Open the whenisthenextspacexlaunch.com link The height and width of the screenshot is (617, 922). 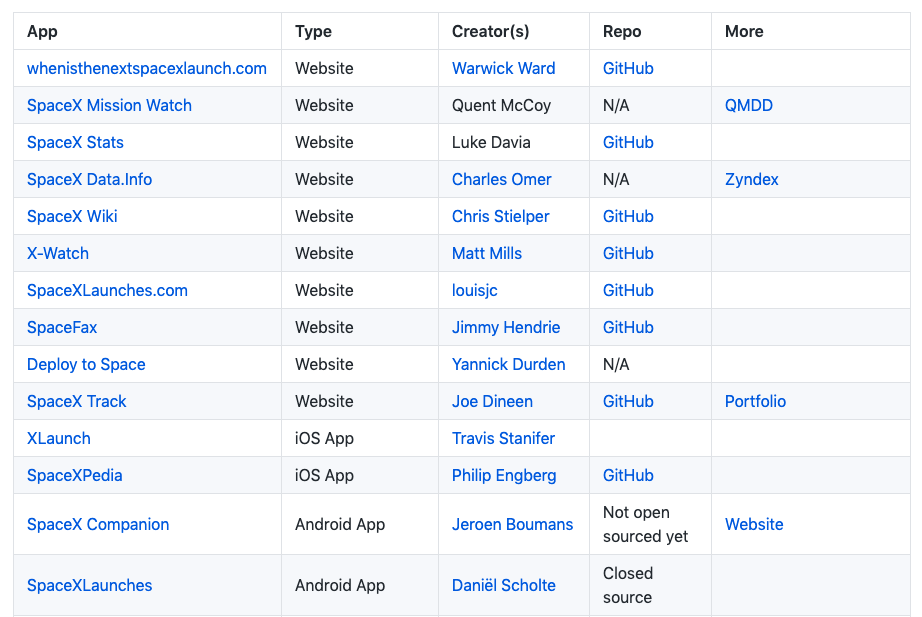click(x=146, y=68)
